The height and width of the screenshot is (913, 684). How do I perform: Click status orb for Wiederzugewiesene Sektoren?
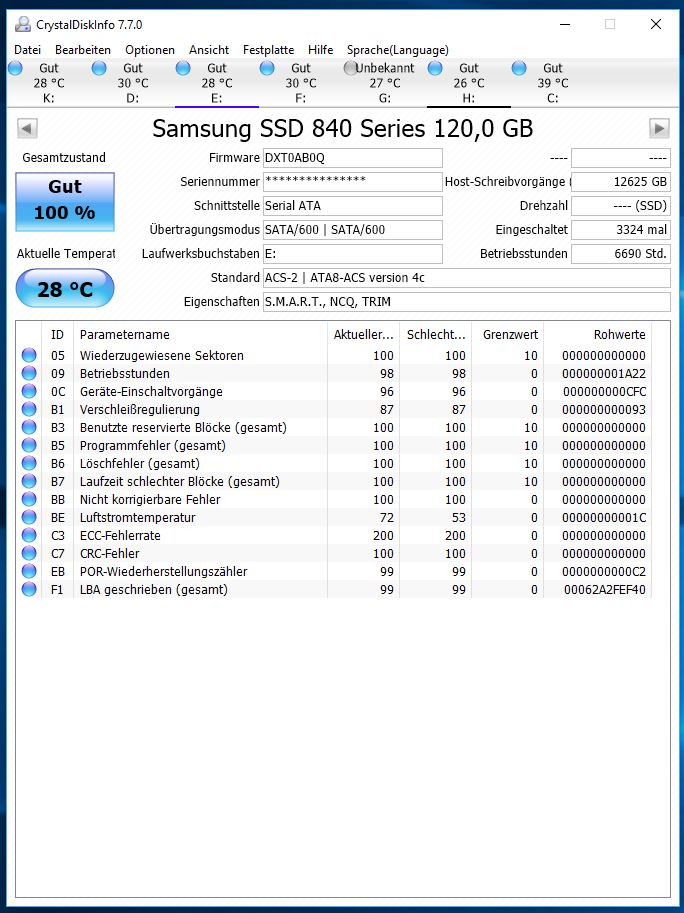(x=29, y=355)
